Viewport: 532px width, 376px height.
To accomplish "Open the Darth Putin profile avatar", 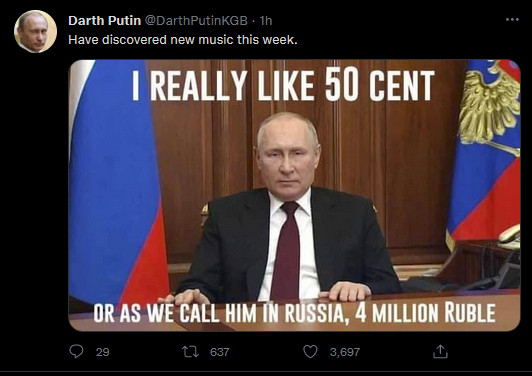I will [x=35, y=31].
